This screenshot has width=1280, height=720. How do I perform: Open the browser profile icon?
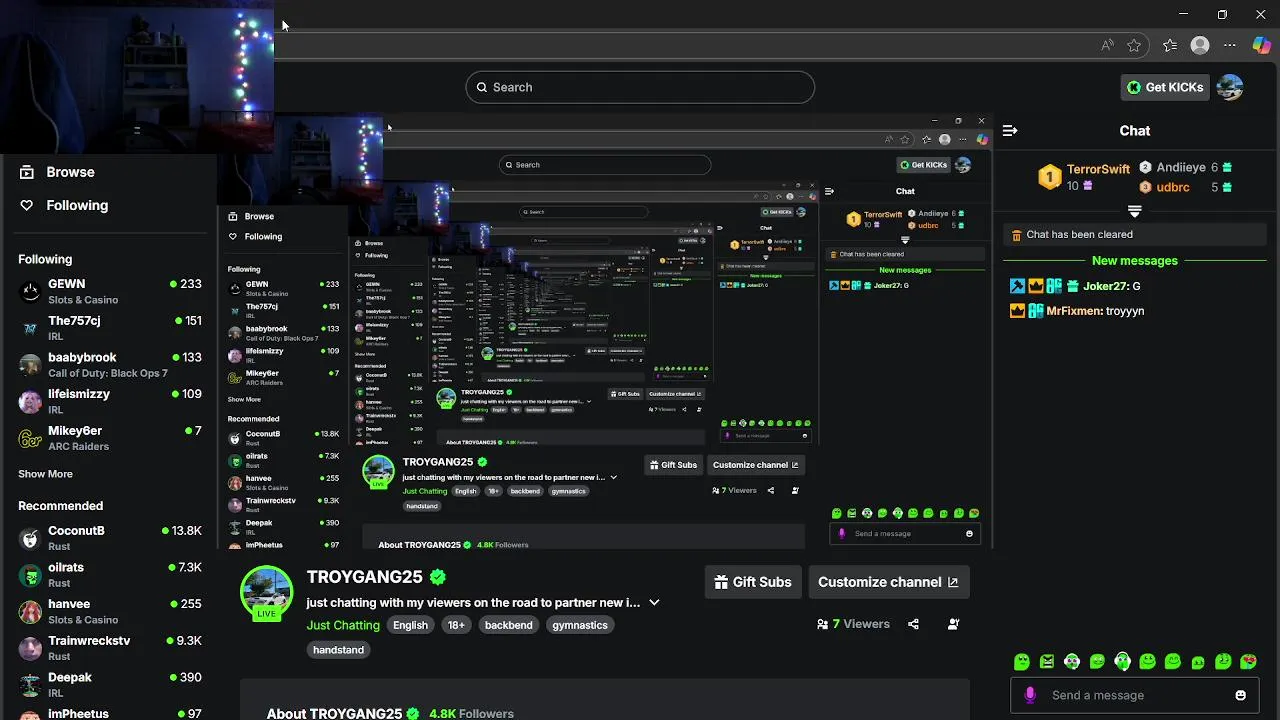1200,45
